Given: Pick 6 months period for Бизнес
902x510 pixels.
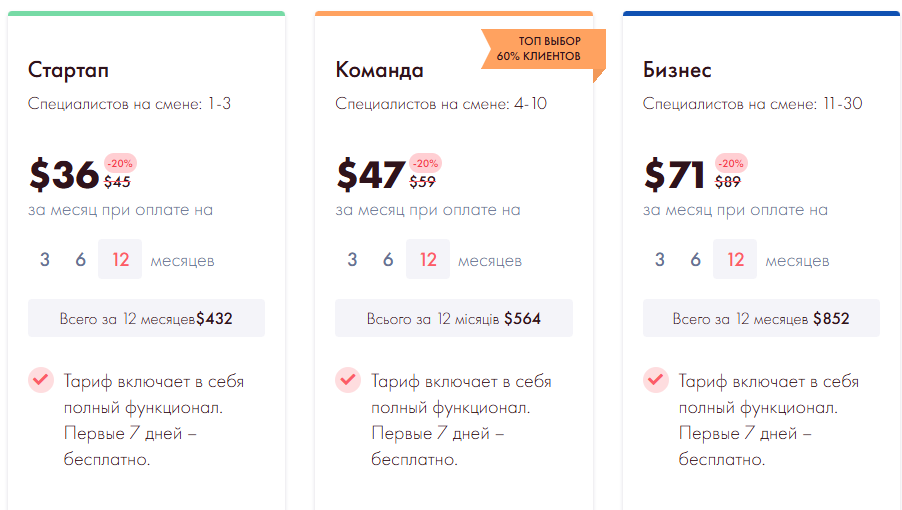Looking at the screenshot, I should point(695,260).
